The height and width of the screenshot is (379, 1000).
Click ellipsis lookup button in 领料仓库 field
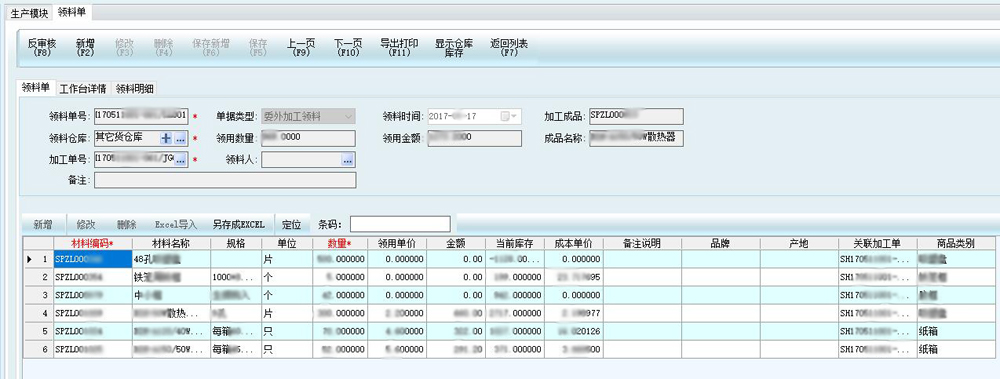pos(180,138)
